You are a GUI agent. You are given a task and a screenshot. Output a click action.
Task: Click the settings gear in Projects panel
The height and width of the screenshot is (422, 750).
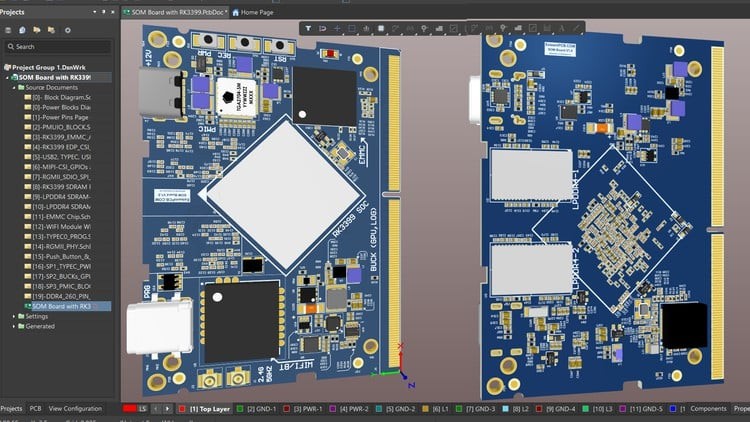click(x=67, y=30)
